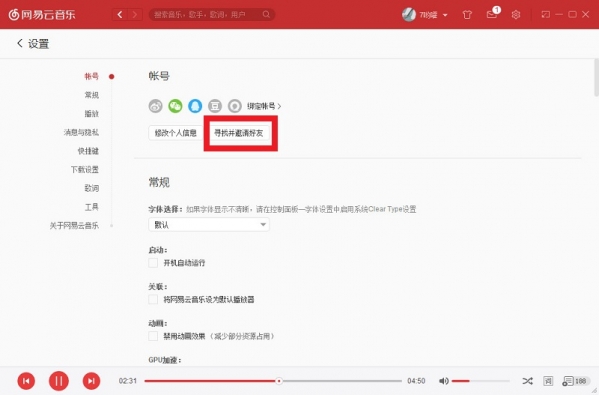
Task: Click the playback progress handle
Action: pos(279,381)
